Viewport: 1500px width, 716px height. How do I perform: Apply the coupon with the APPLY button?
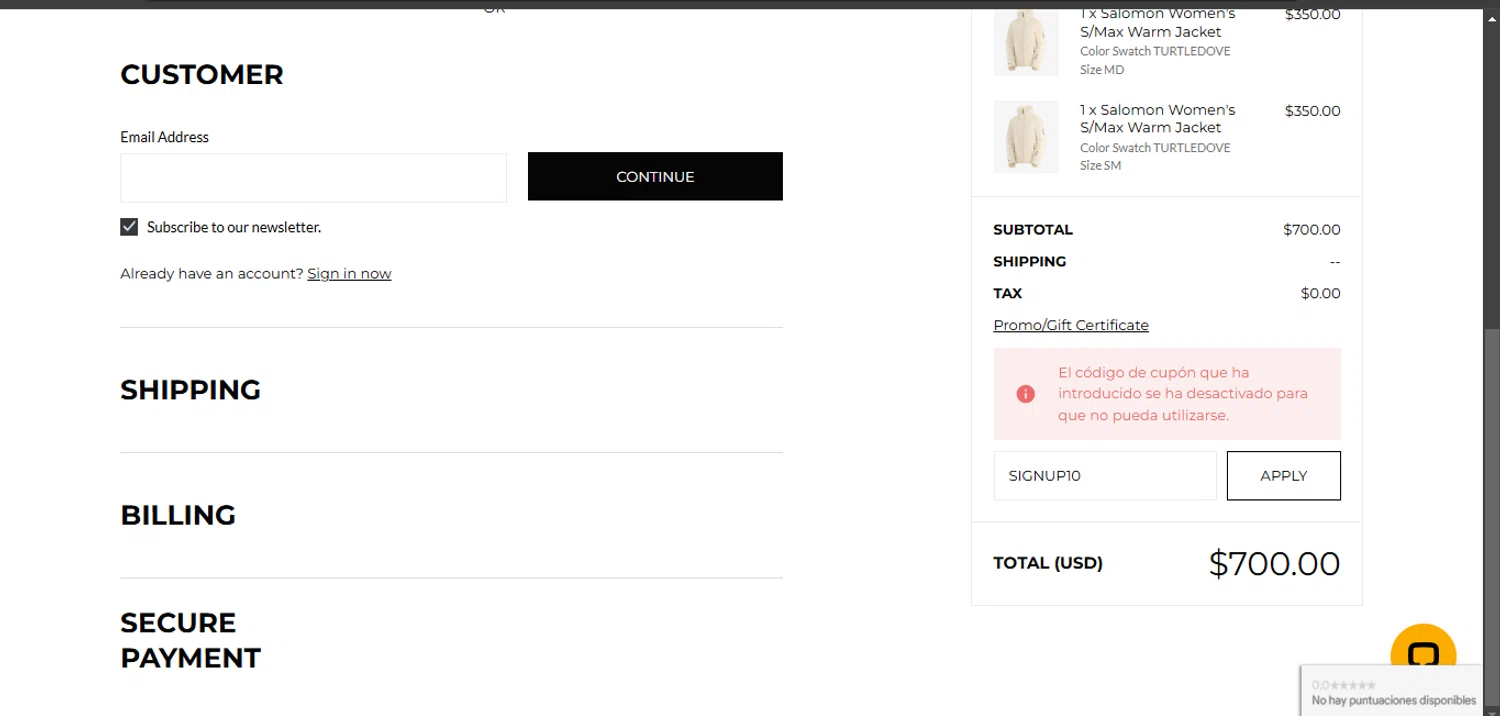coord(1283,476)
